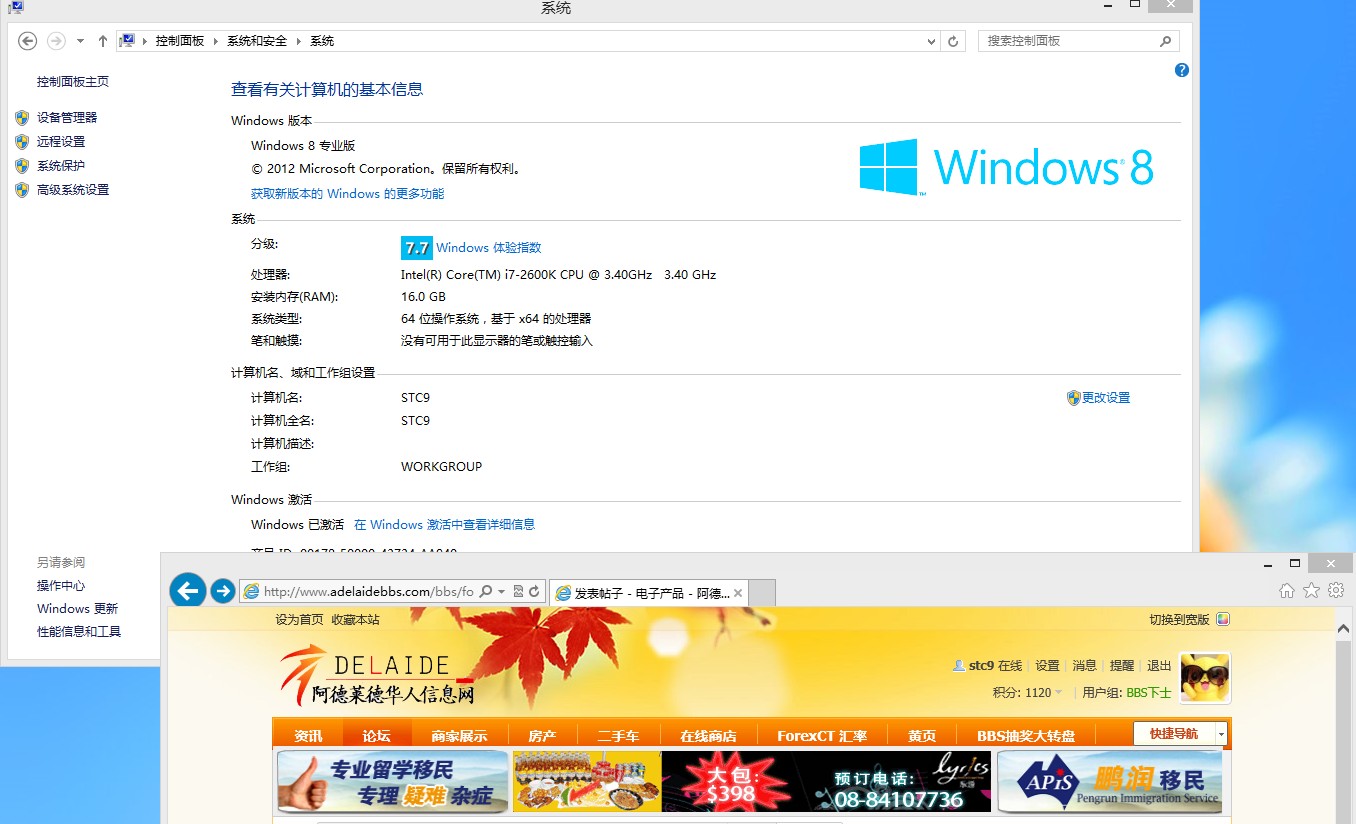
Task: Open Favorites star in Internet Explorer
Action: click(x=1311, y=591)
